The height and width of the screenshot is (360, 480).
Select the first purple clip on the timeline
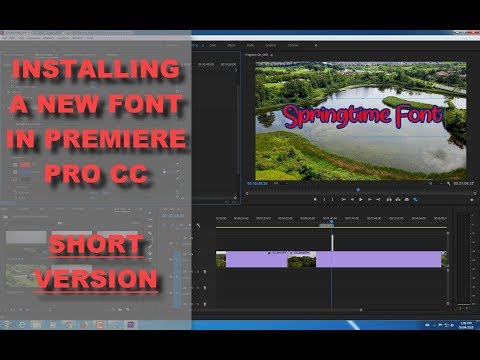(257, 259)
